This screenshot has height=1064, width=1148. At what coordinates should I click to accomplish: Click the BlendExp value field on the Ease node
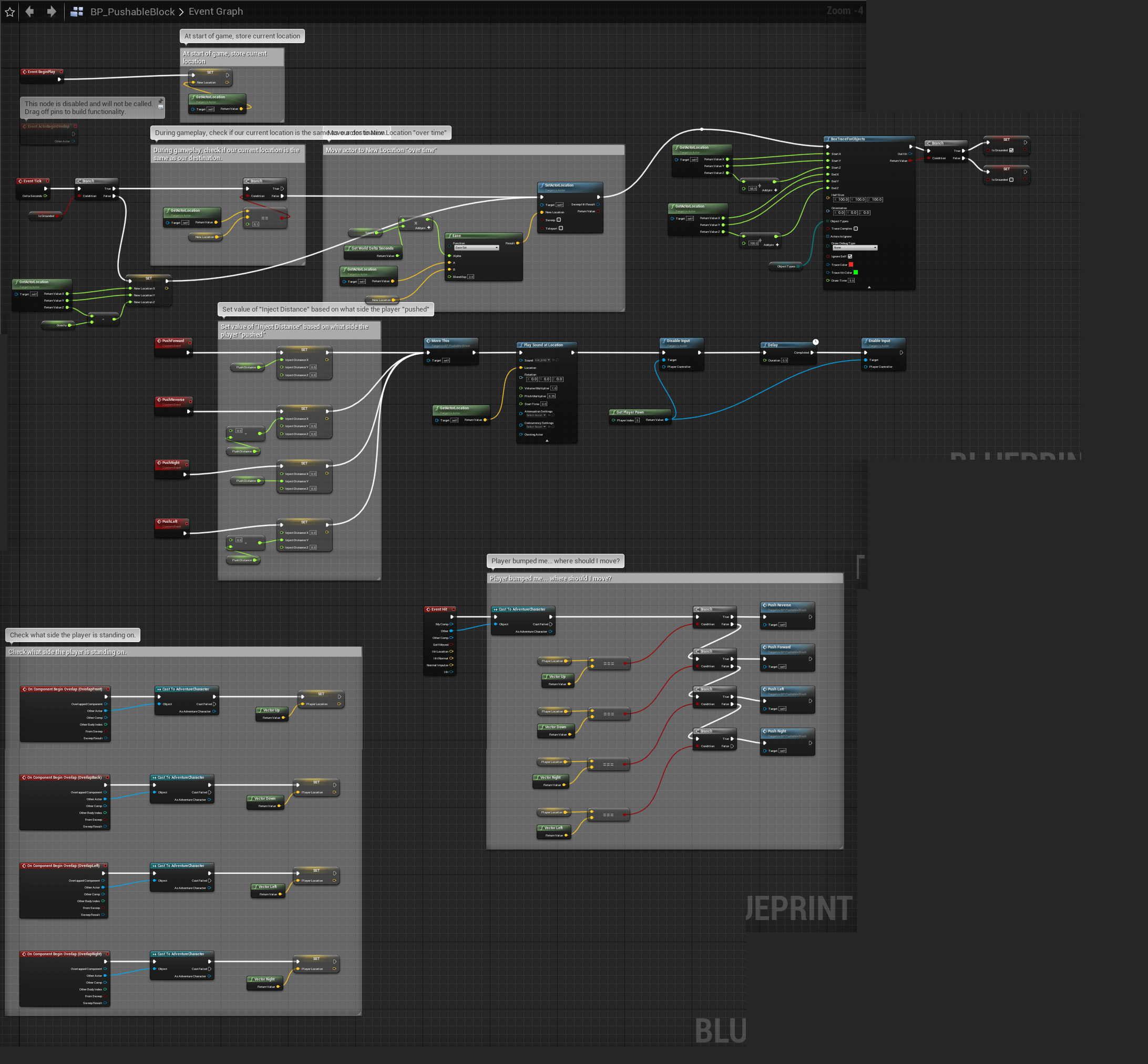pyautogui.click(x=471, y=277)
